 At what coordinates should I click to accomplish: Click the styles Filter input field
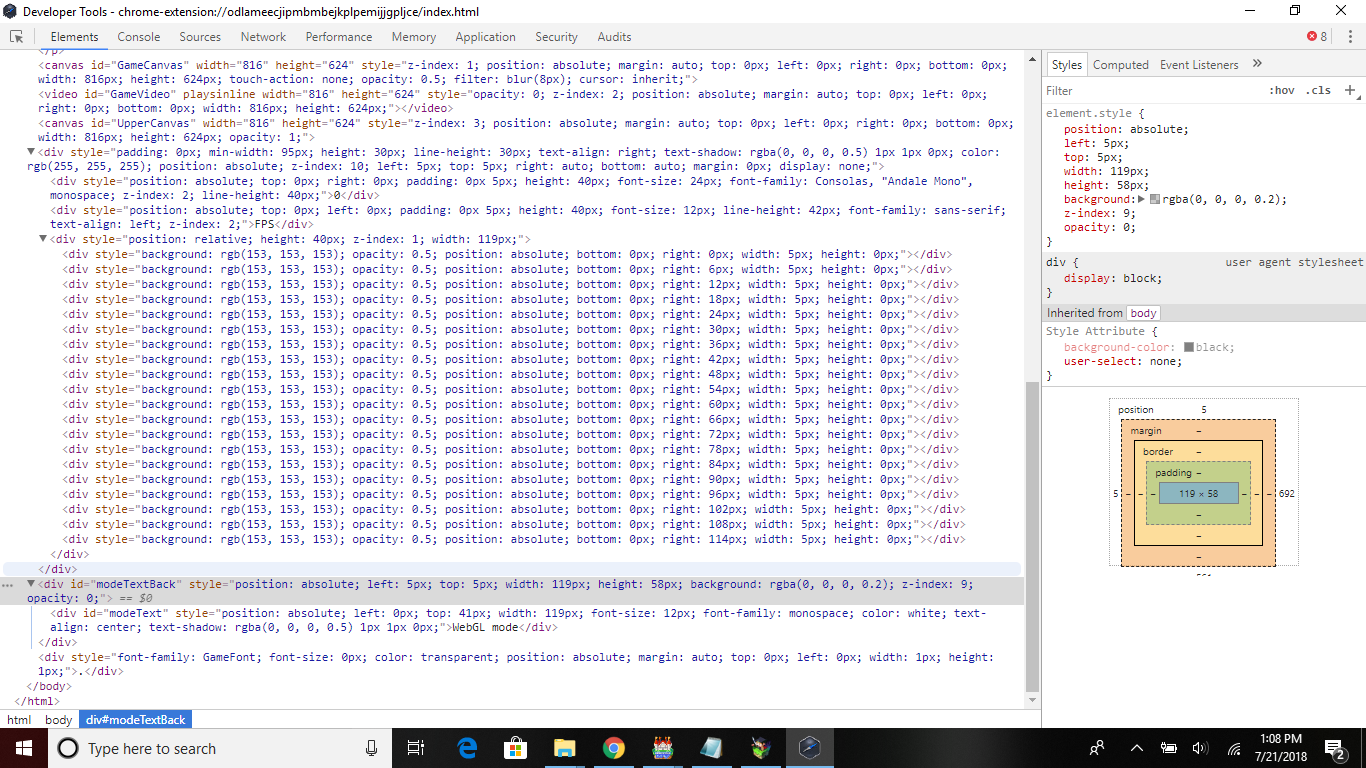(x=1150, y=90)
